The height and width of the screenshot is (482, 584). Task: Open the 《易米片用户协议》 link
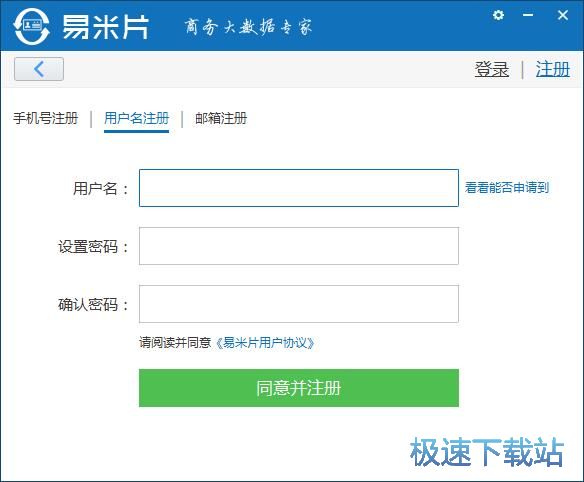[x=265, y=343]
